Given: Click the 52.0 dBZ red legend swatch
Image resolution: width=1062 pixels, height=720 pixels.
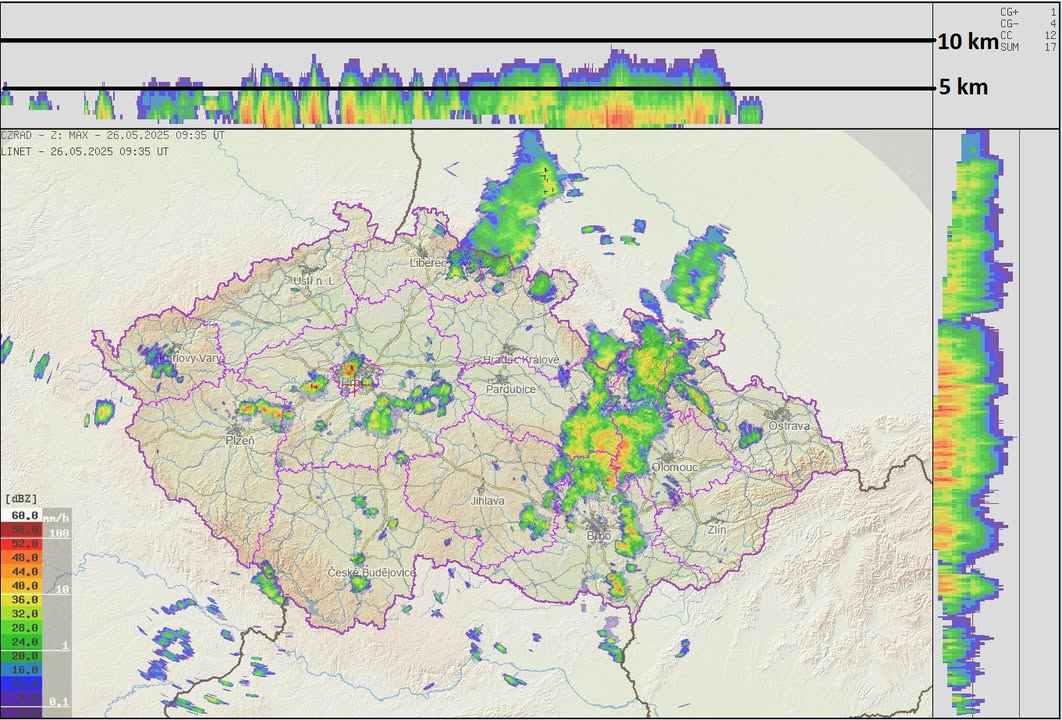Looking at the screenshot, I should (x=21, y=544).
